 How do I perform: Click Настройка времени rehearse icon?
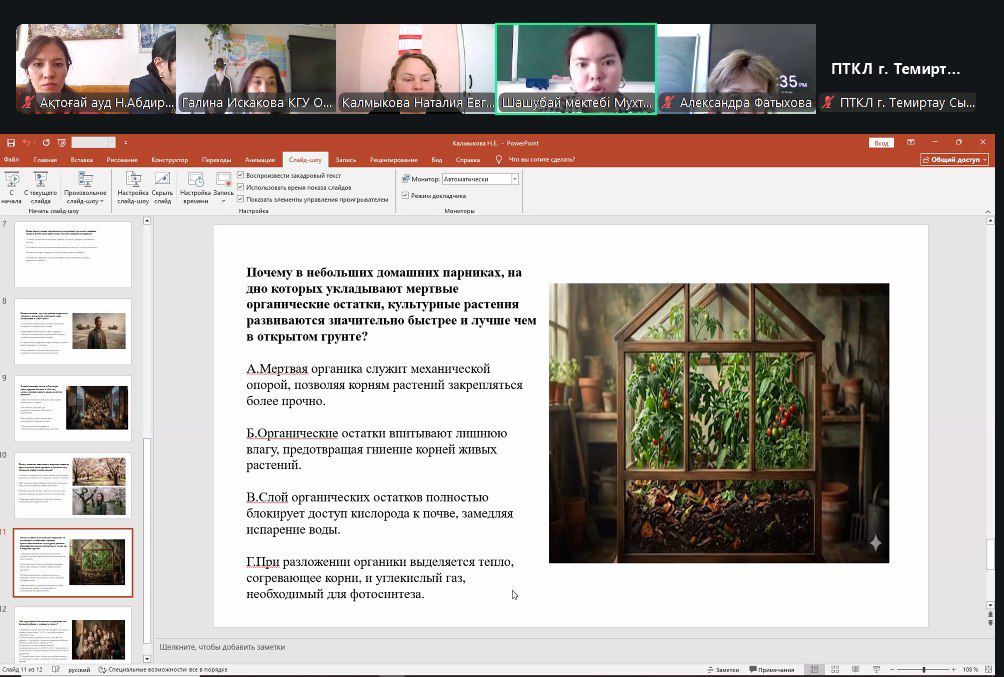[195, 184]
